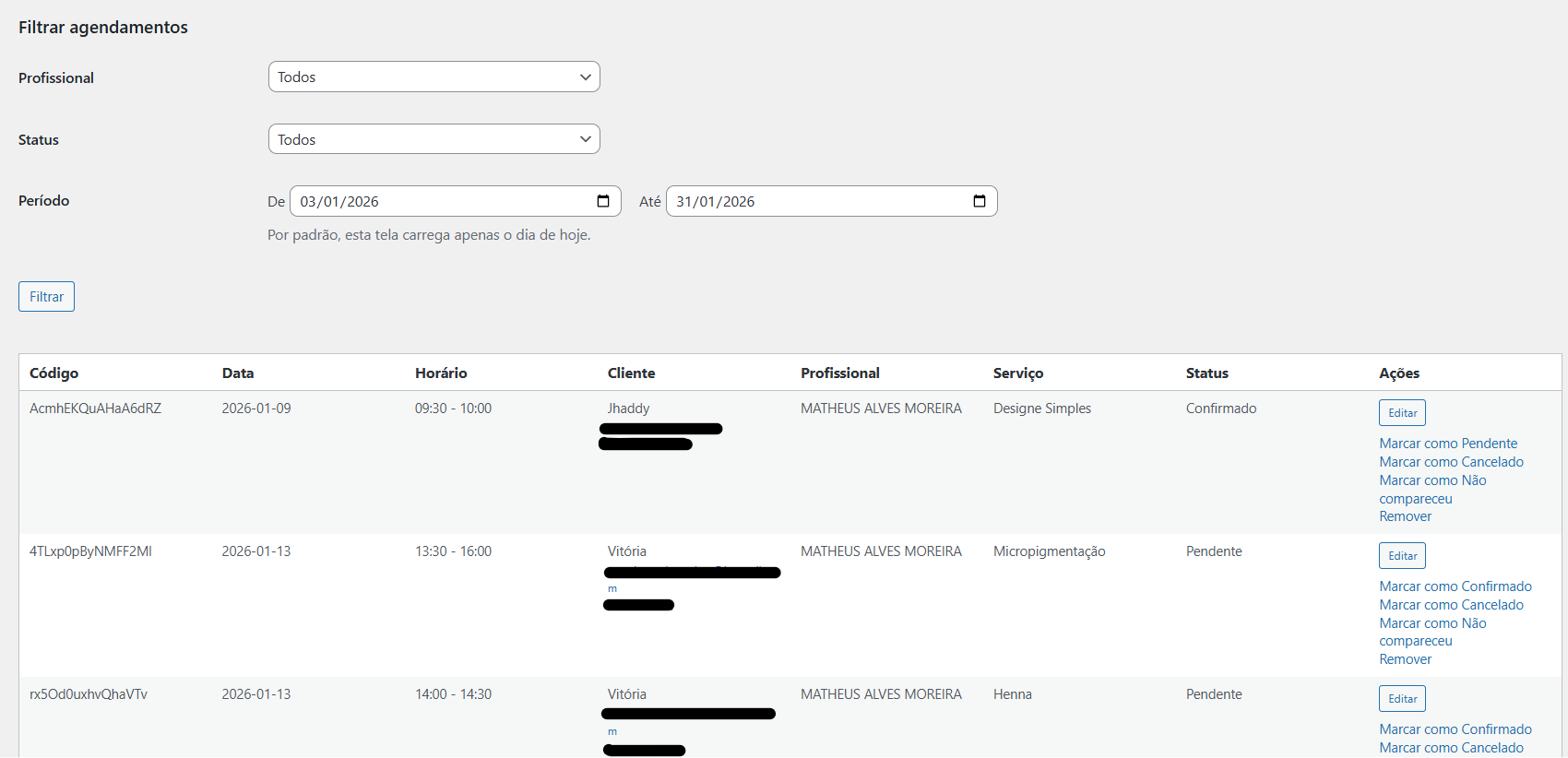
Task: Mark Jhaddy's appointment as Não compareceu
Action: click(x=1432, y=480)
